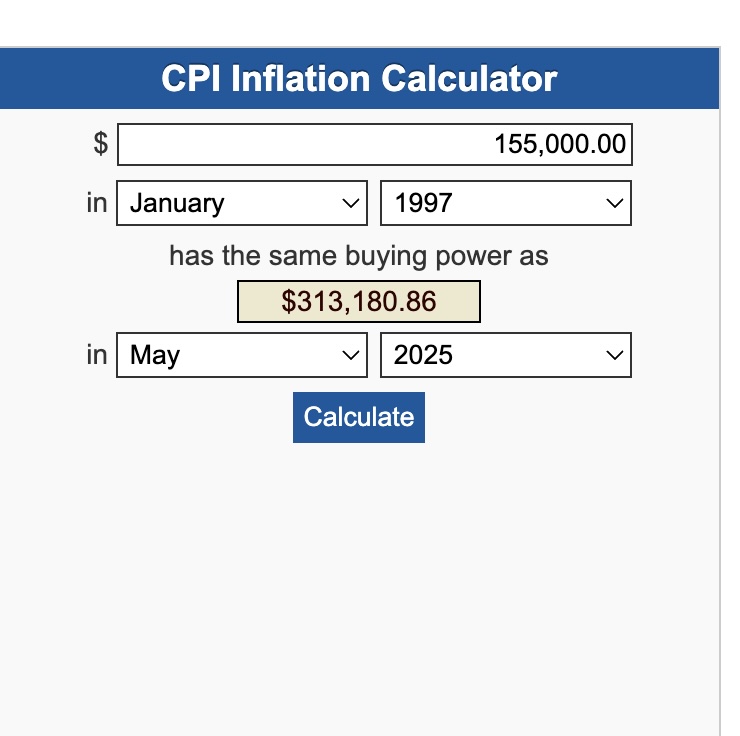Click the $313,180.86 result box
This screenshot has width=740, height=736.
(x=358, y=302)
